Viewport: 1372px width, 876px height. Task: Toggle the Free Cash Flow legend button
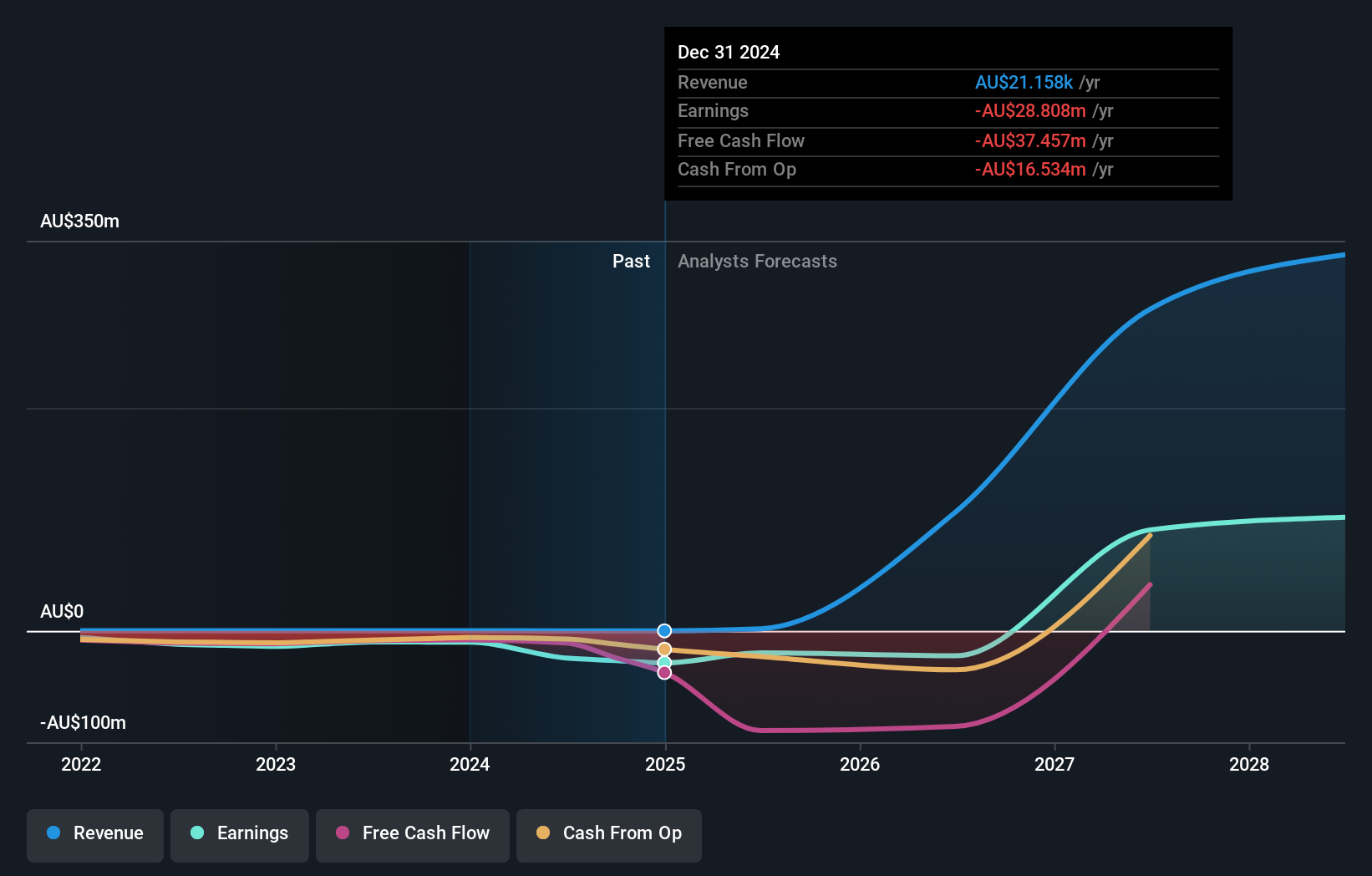coord(413,835)
